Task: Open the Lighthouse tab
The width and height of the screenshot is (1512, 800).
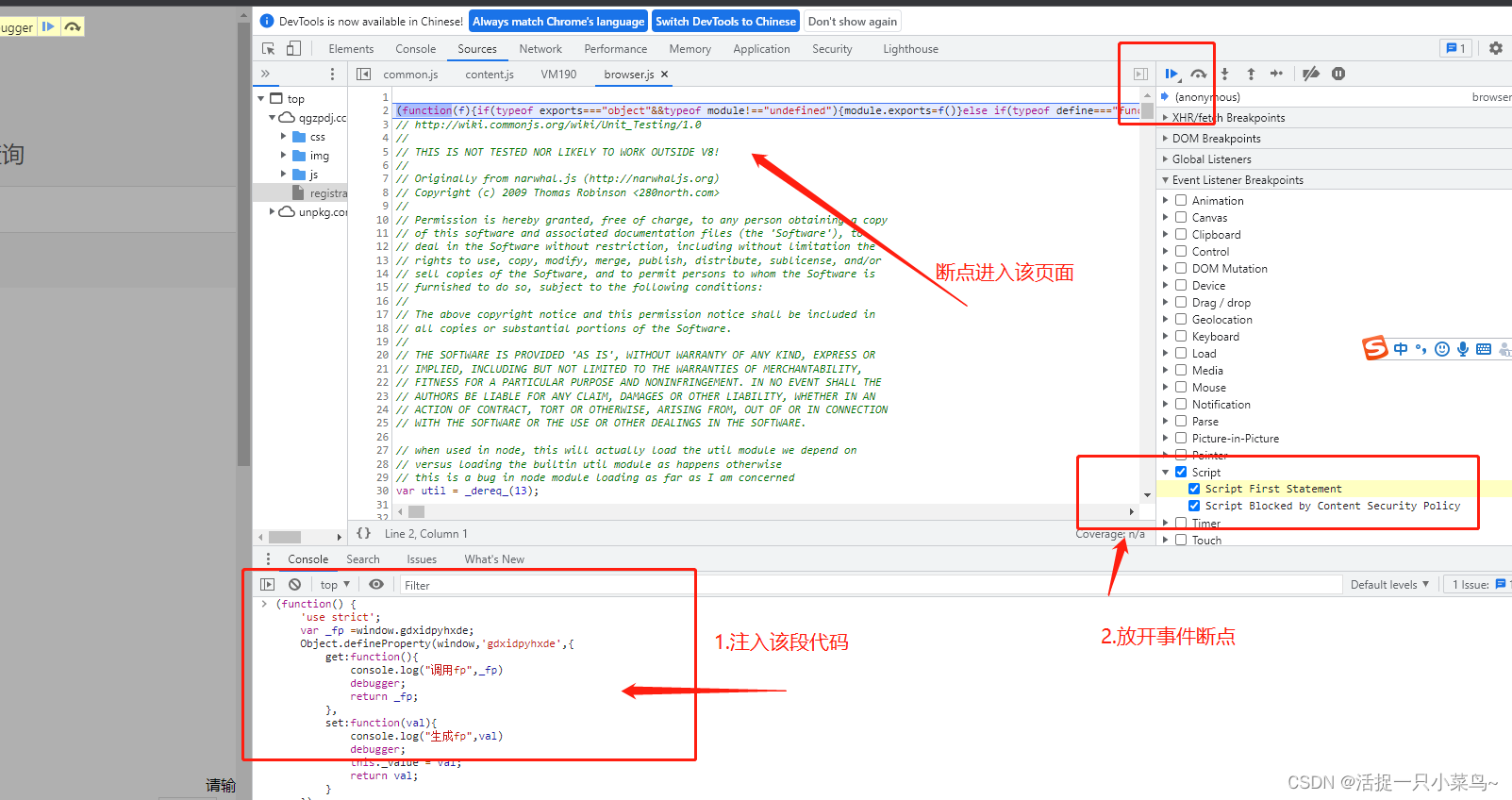Action: [x=910, y=49]
